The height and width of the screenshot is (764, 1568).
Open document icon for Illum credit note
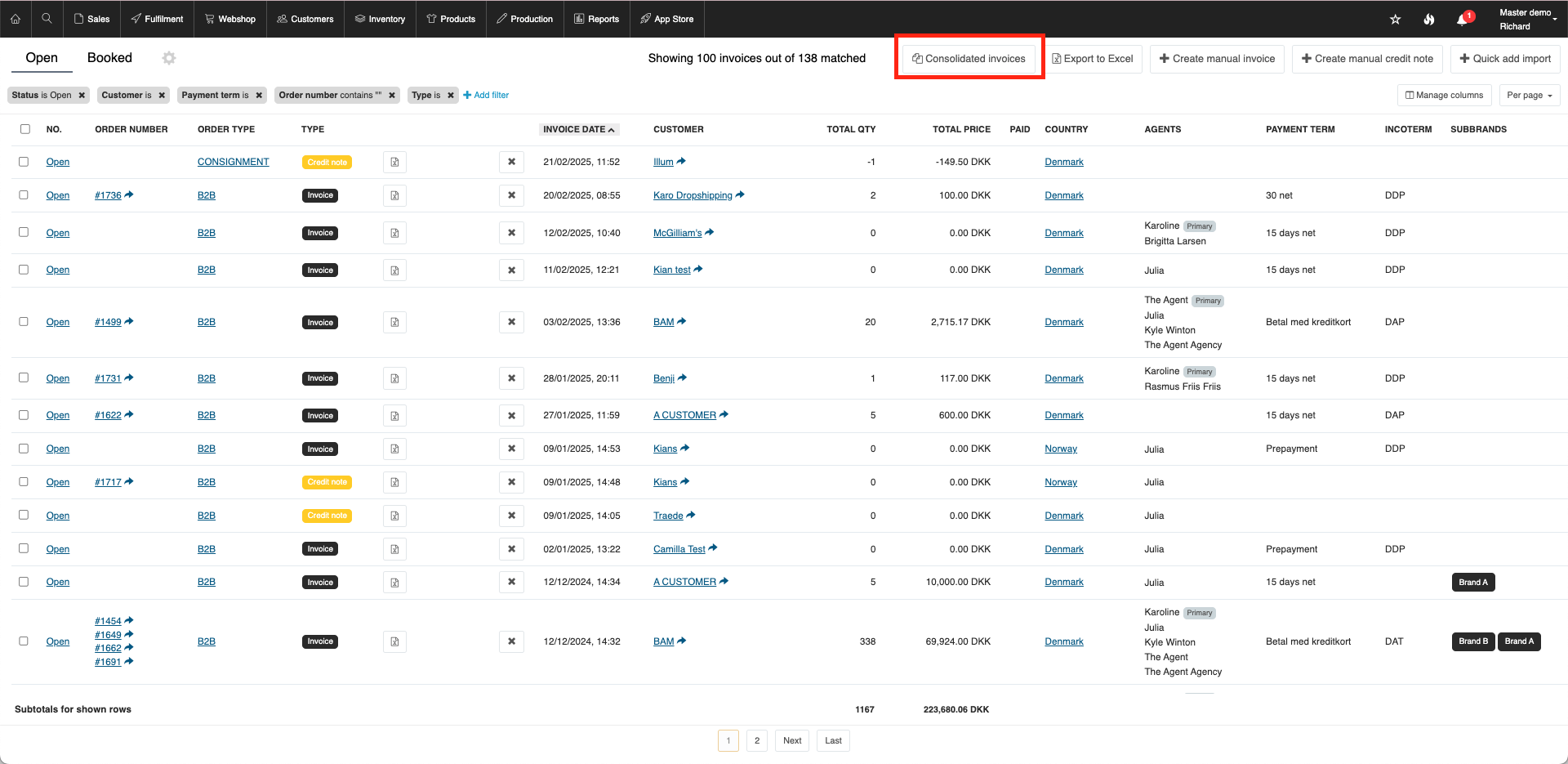[394, 162]
